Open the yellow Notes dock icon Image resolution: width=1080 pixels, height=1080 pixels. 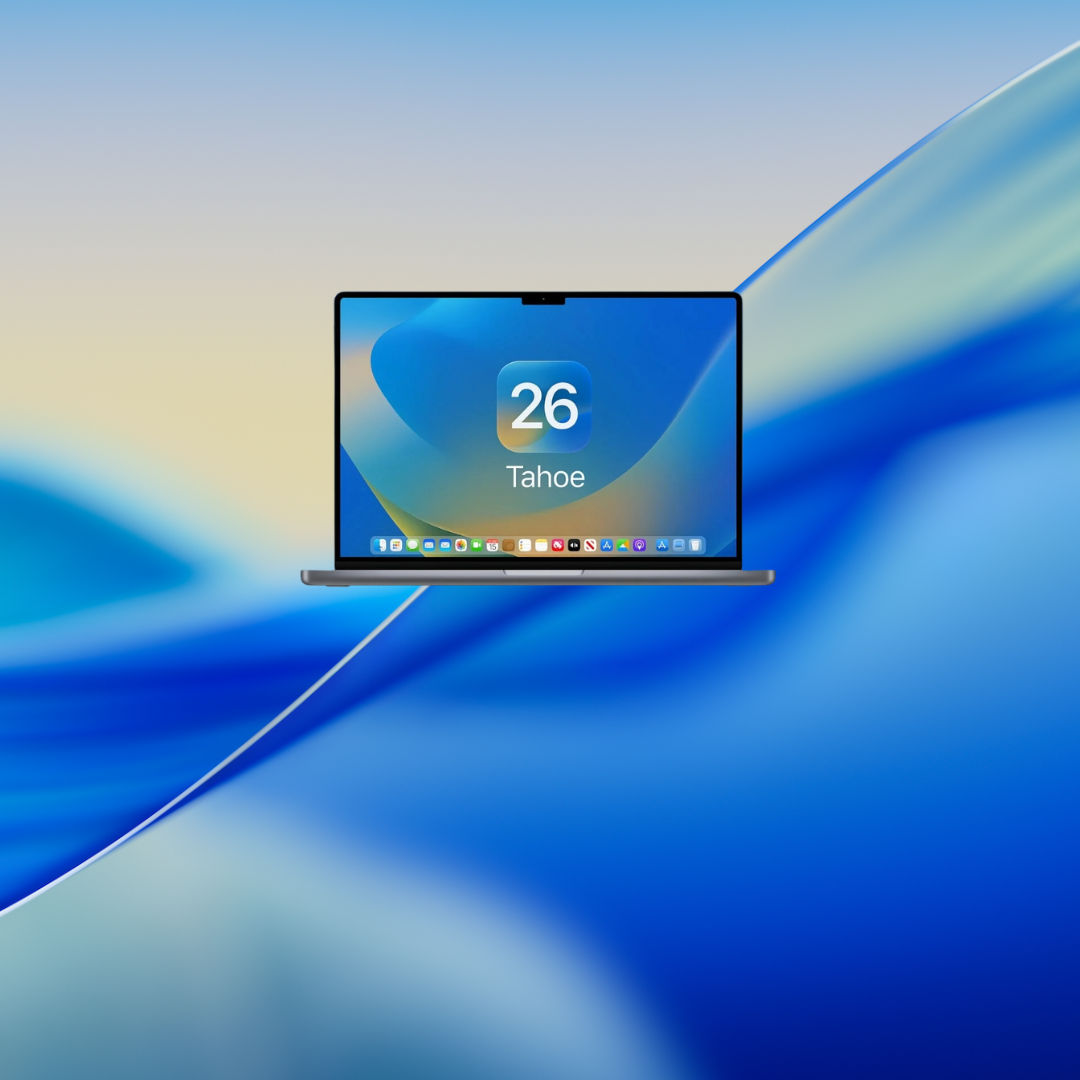(541, 545)
